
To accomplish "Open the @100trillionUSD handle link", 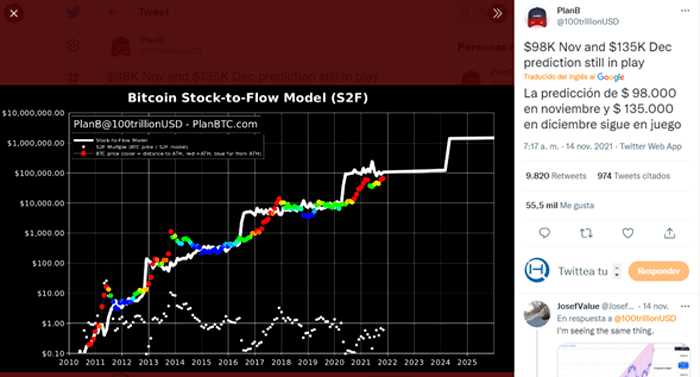I will tap(588, 21).
